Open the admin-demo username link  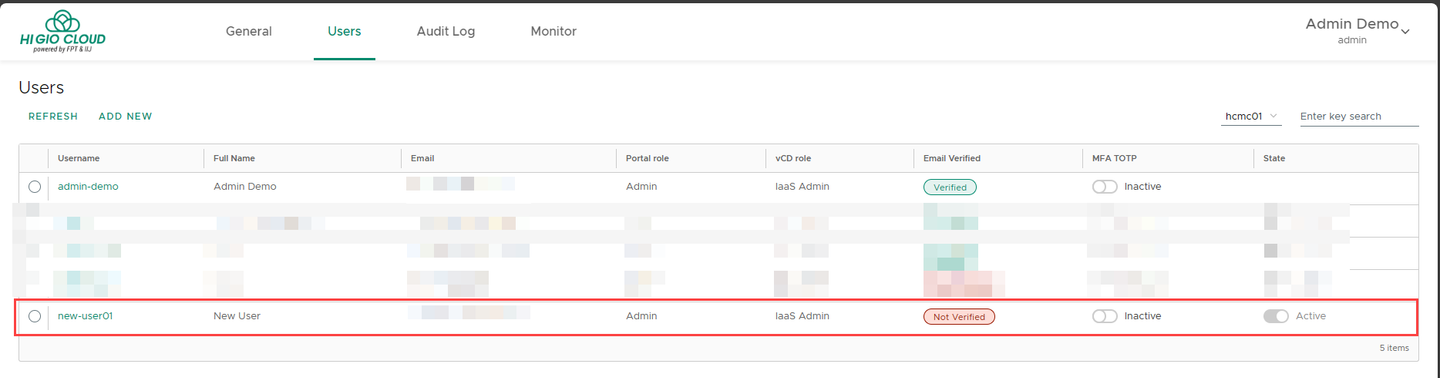[x=88, y=187]
